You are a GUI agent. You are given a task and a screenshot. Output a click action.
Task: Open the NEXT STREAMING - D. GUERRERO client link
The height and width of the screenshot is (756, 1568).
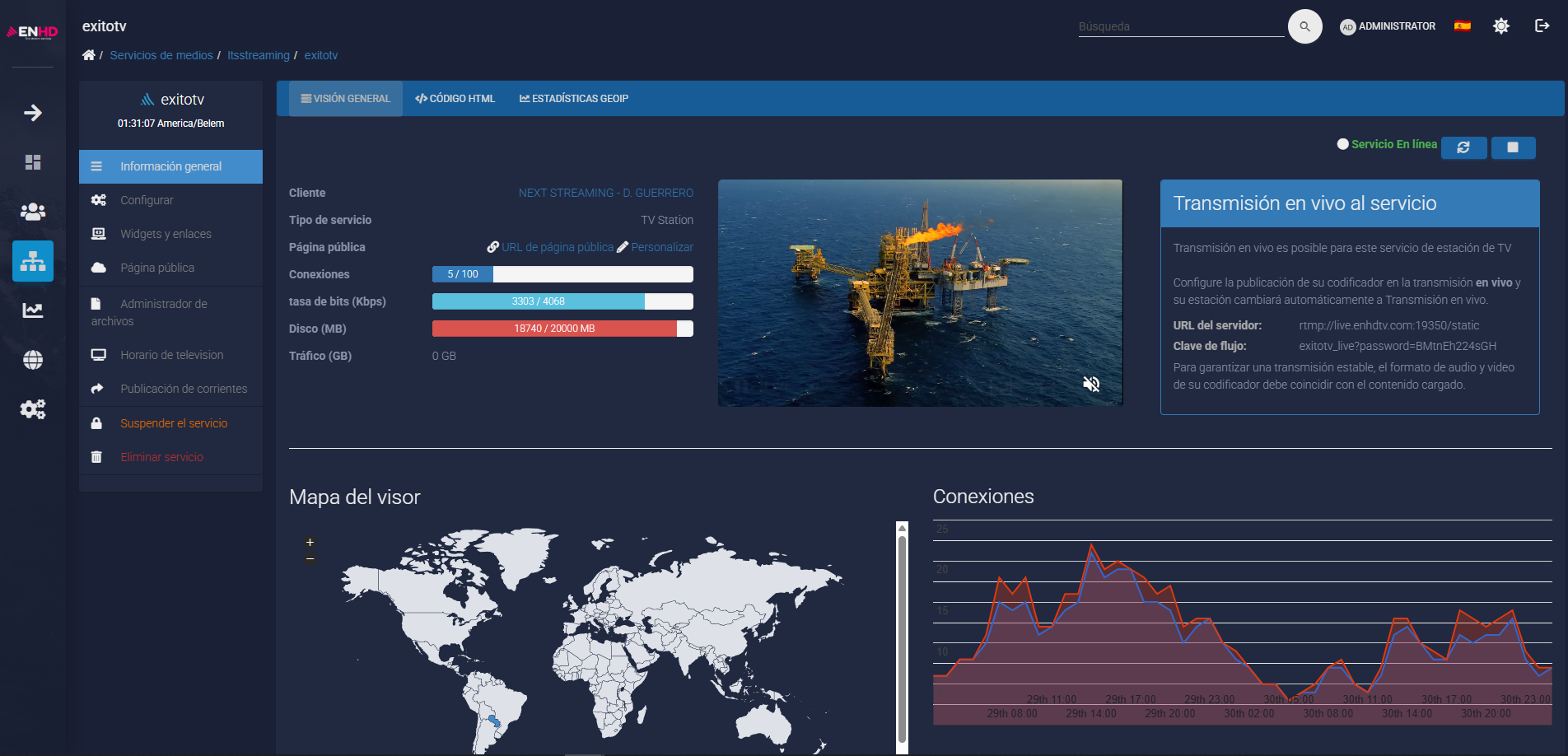[605, 193]
